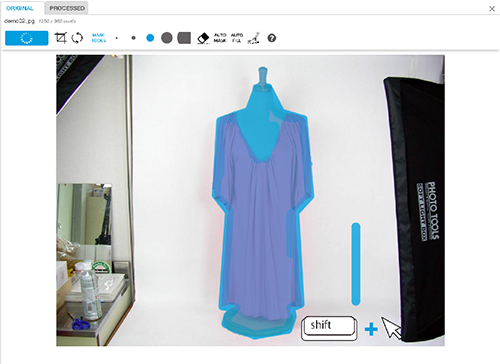Select the blue medium brush size
Image resolution: width=500 pixels, height=364 pixels.
point(150,38)
